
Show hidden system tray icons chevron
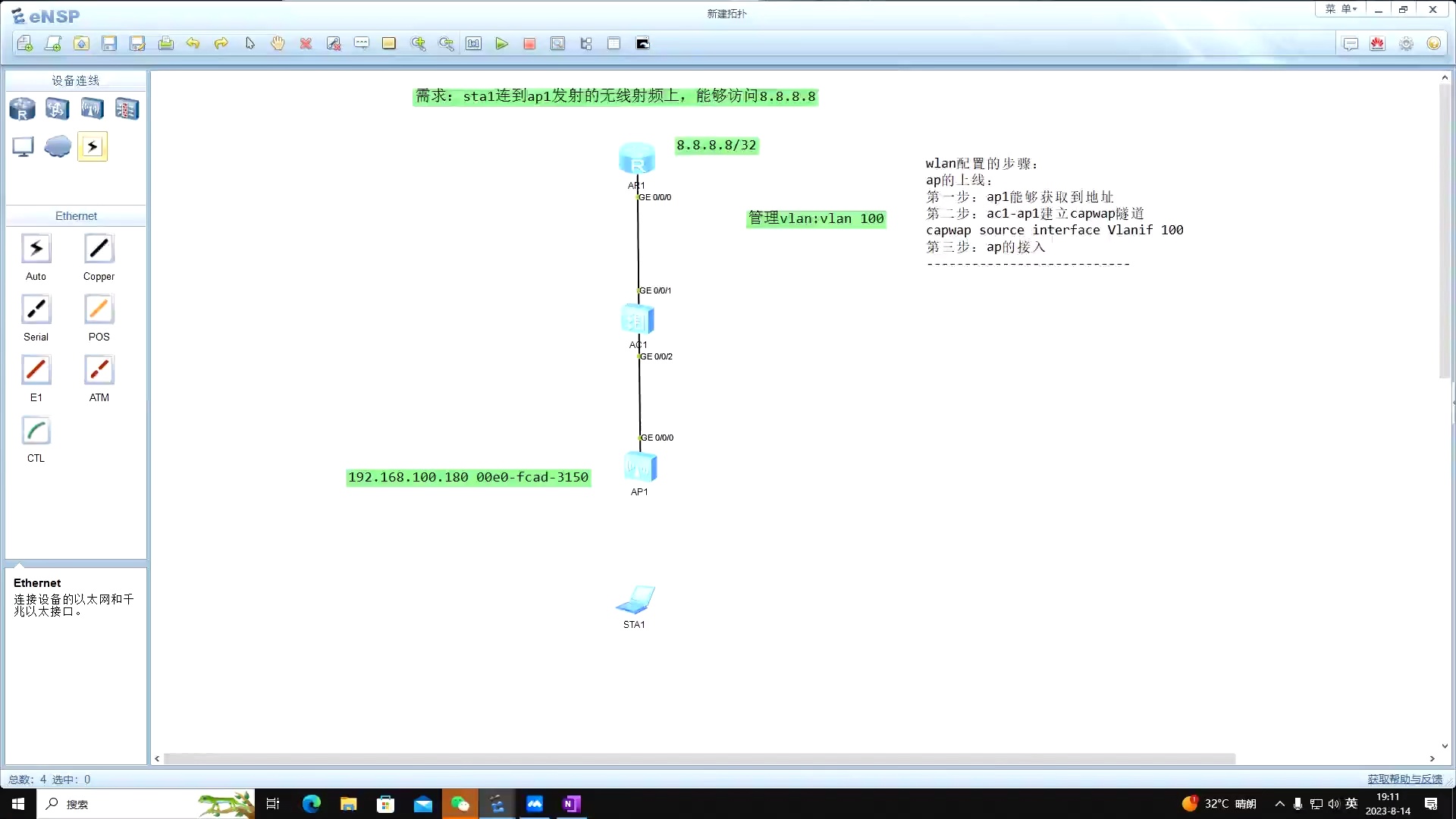1279,804
